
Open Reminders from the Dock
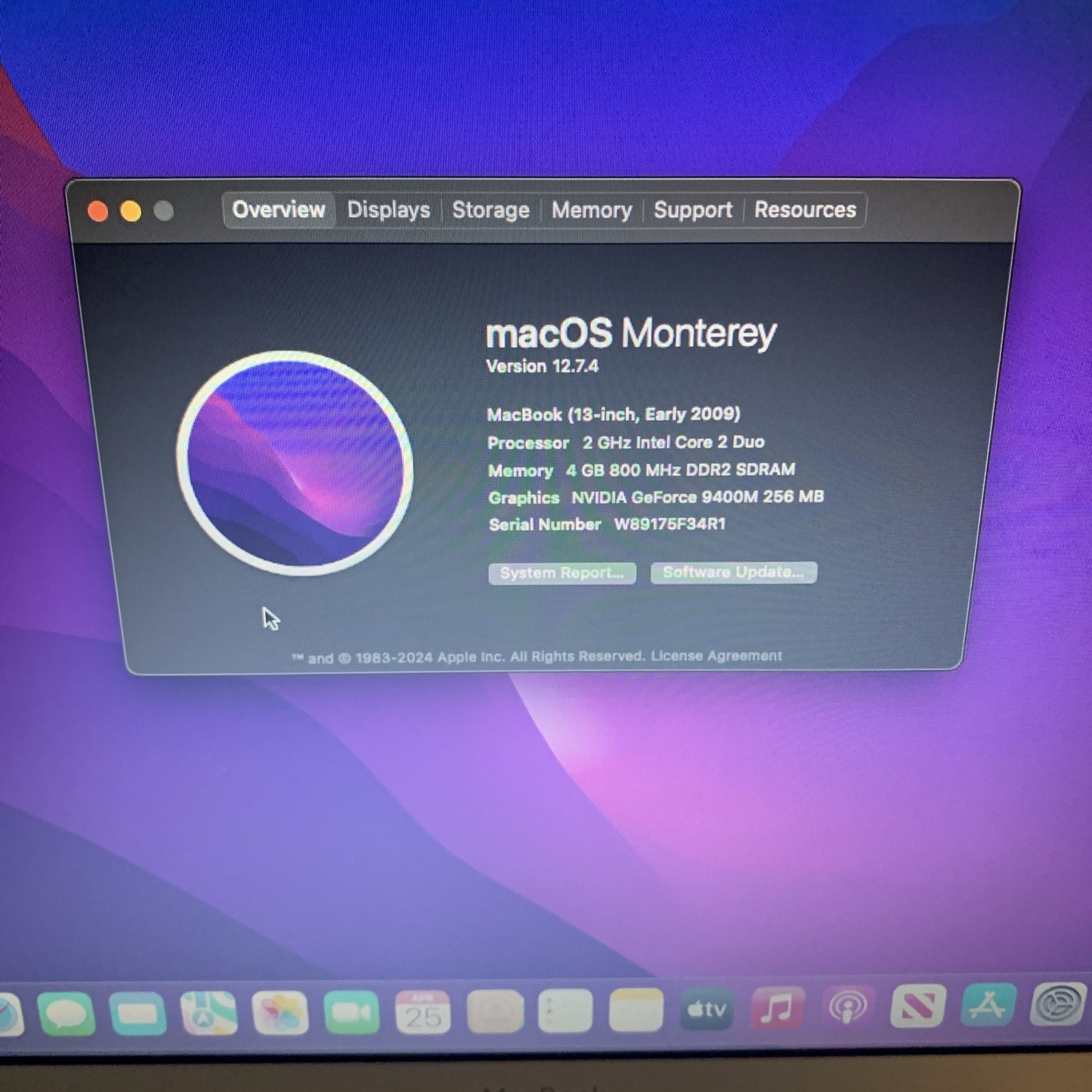click(565, 1010)
